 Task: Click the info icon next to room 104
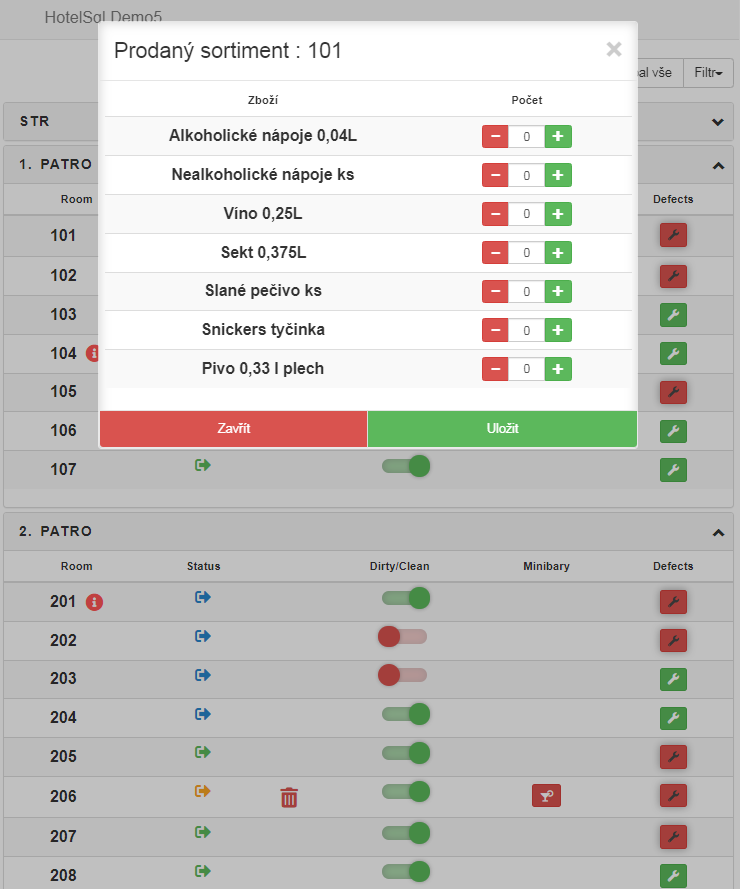(93, 353)
